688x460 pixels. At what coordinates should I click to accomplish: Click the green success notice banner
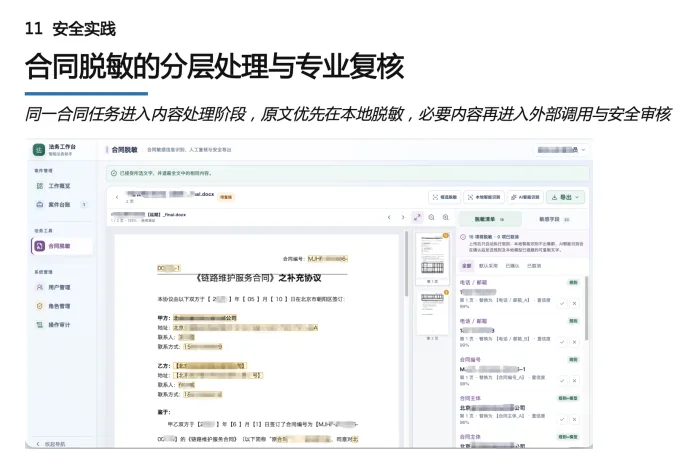pos(348,173)
